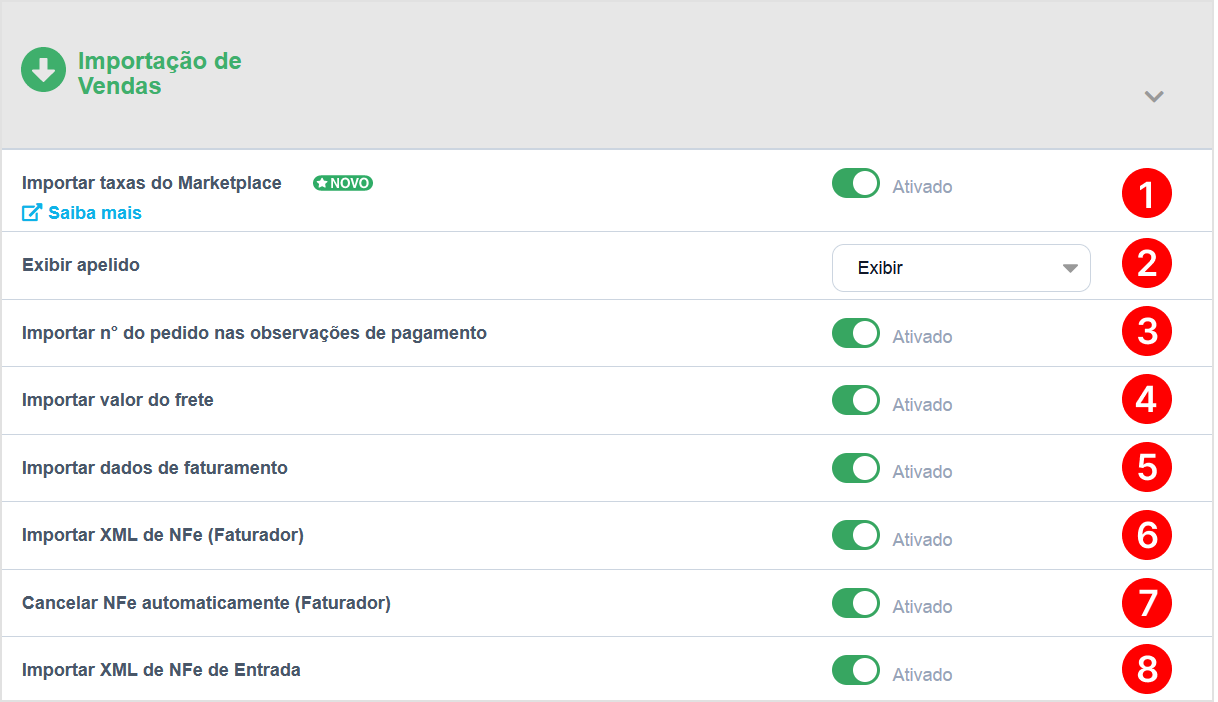This screenshot has width=1218, height=702.
Task: Disable Importar XML de NFe (Faturador)
Action: coord(856,535)
